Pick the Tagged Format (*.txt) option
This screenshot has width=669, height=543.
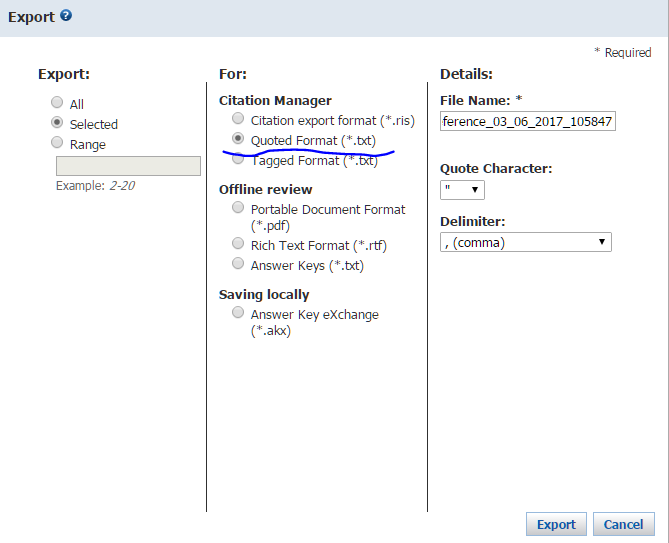(238, 159)
